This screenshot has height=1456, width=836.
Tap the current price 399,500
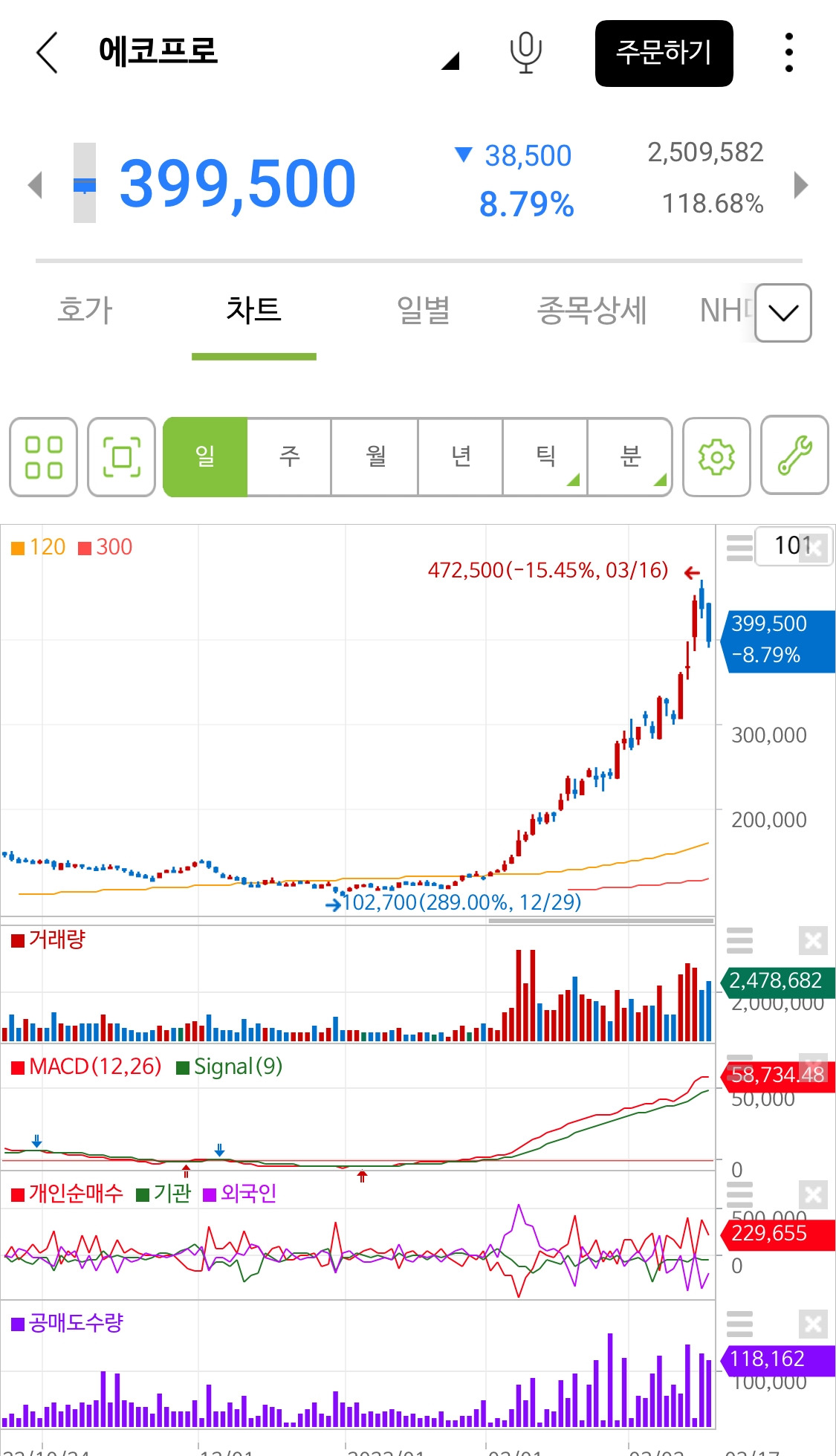click(x=238, y=184)
